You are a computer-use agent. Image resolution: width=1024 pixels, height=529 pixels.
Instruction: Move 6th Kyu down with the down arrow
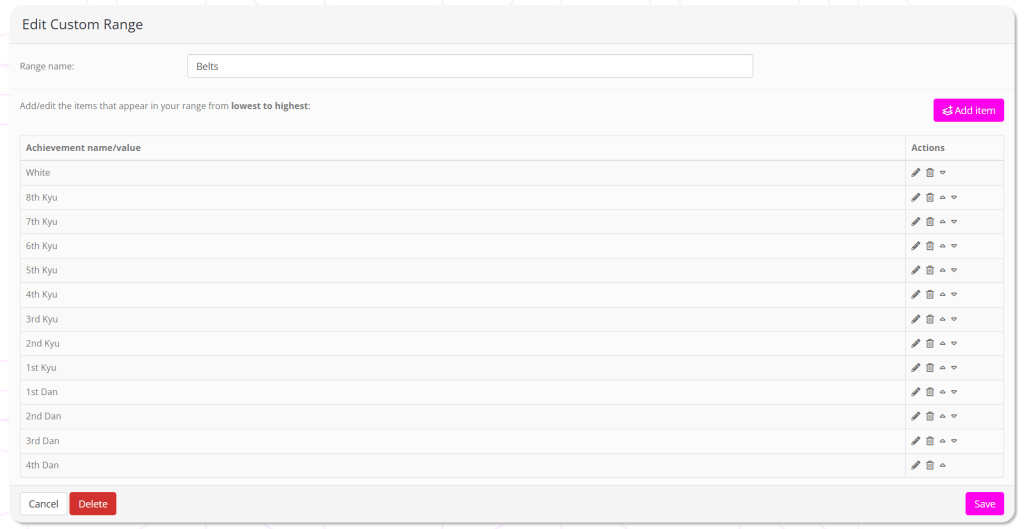pos(955,246)
